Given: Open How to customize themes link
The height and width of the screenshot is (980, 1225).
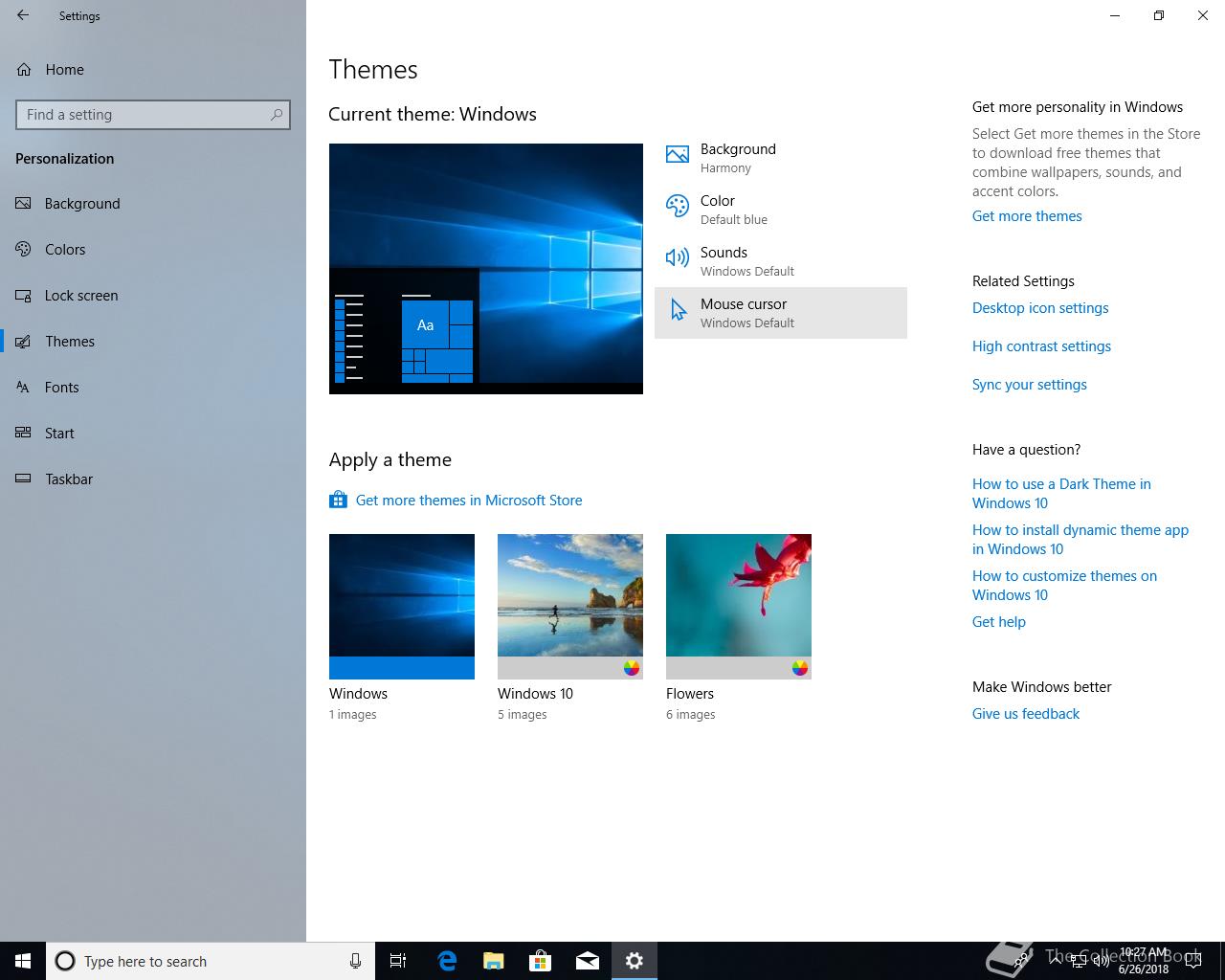Looking at the screenshot, I should [1064, 586].
